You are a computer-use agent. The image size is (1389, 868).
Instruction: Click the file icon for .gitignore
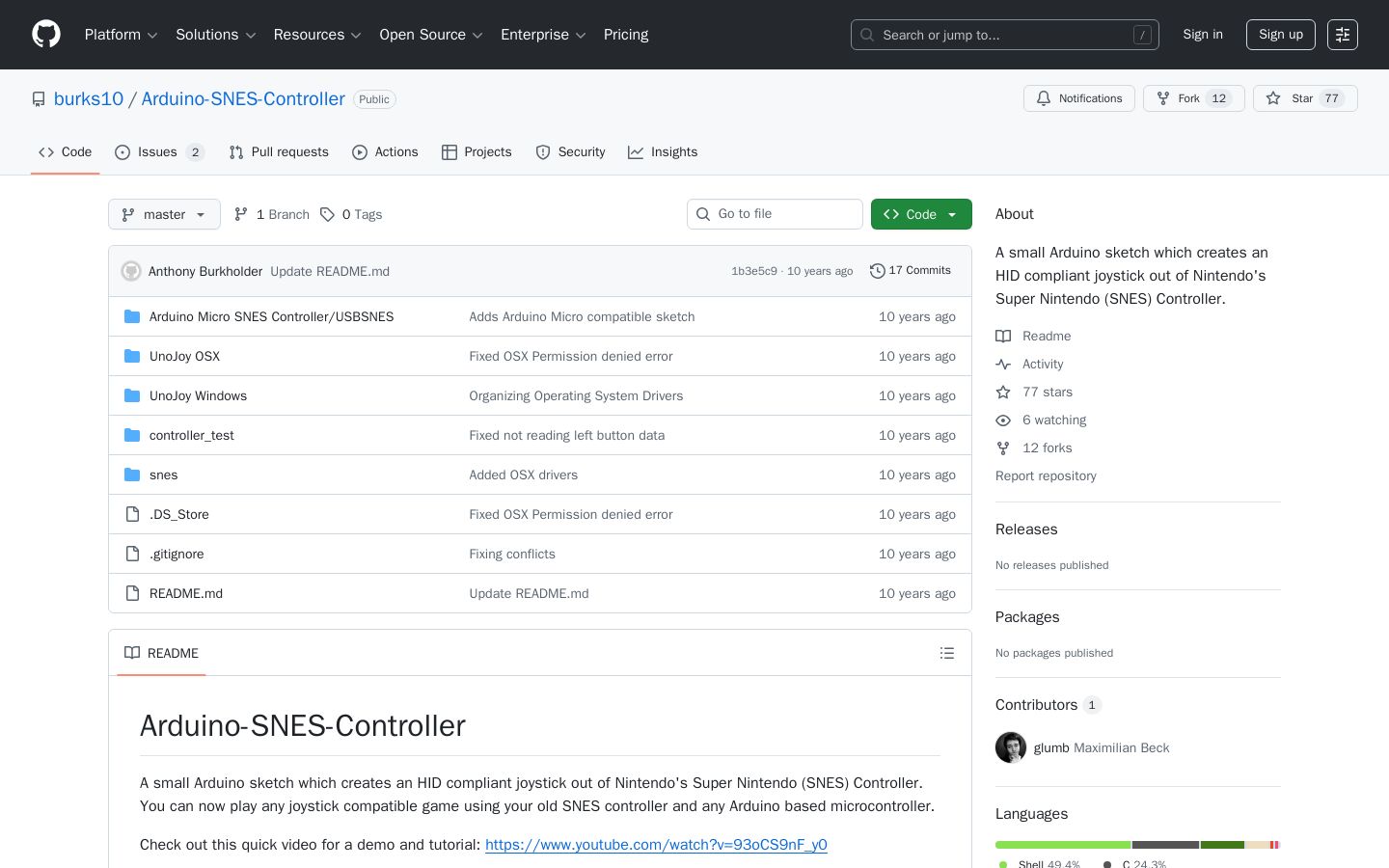(132, 554)
